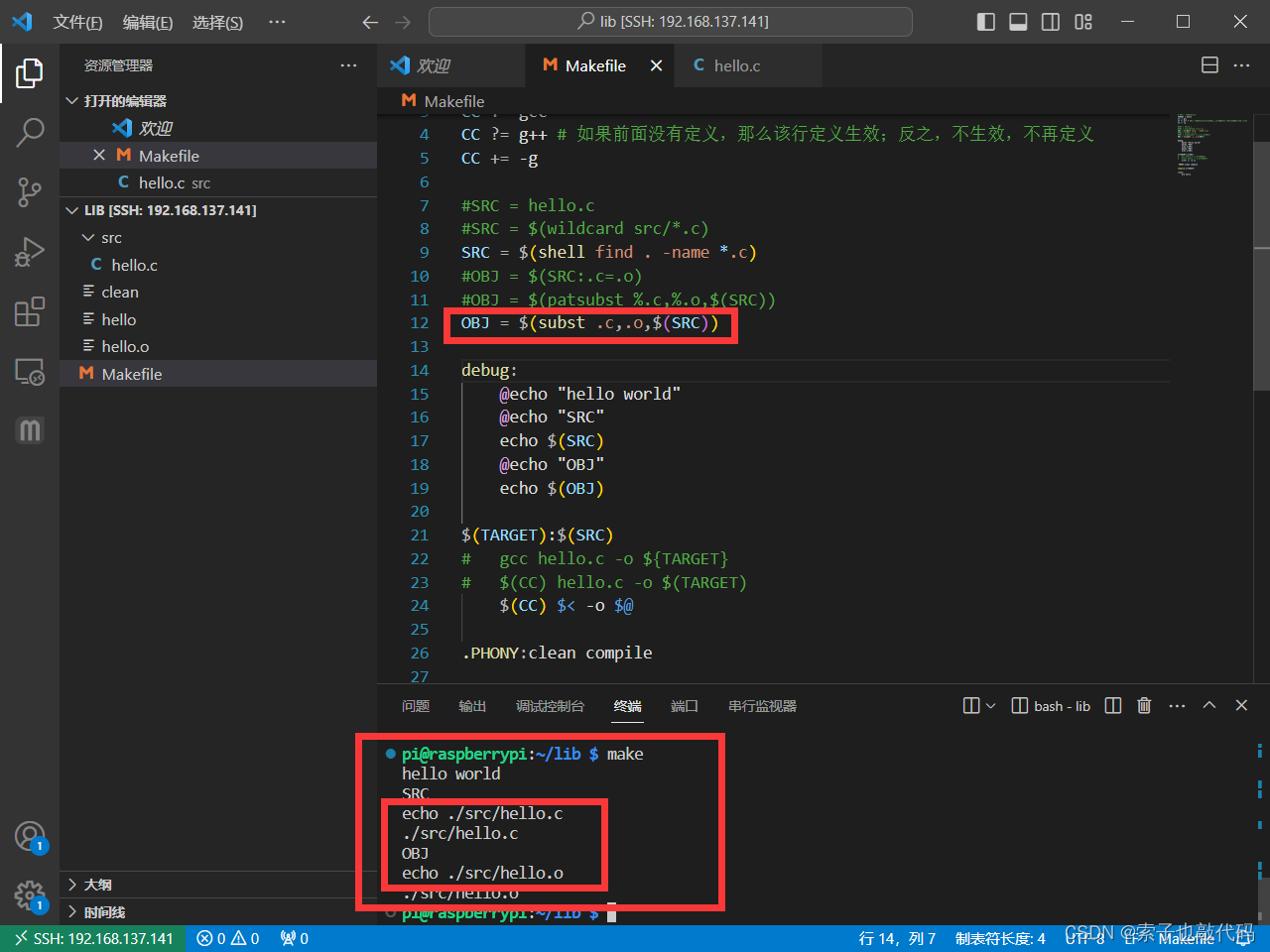Expand the Timeline section

click(x=218, y=912)
